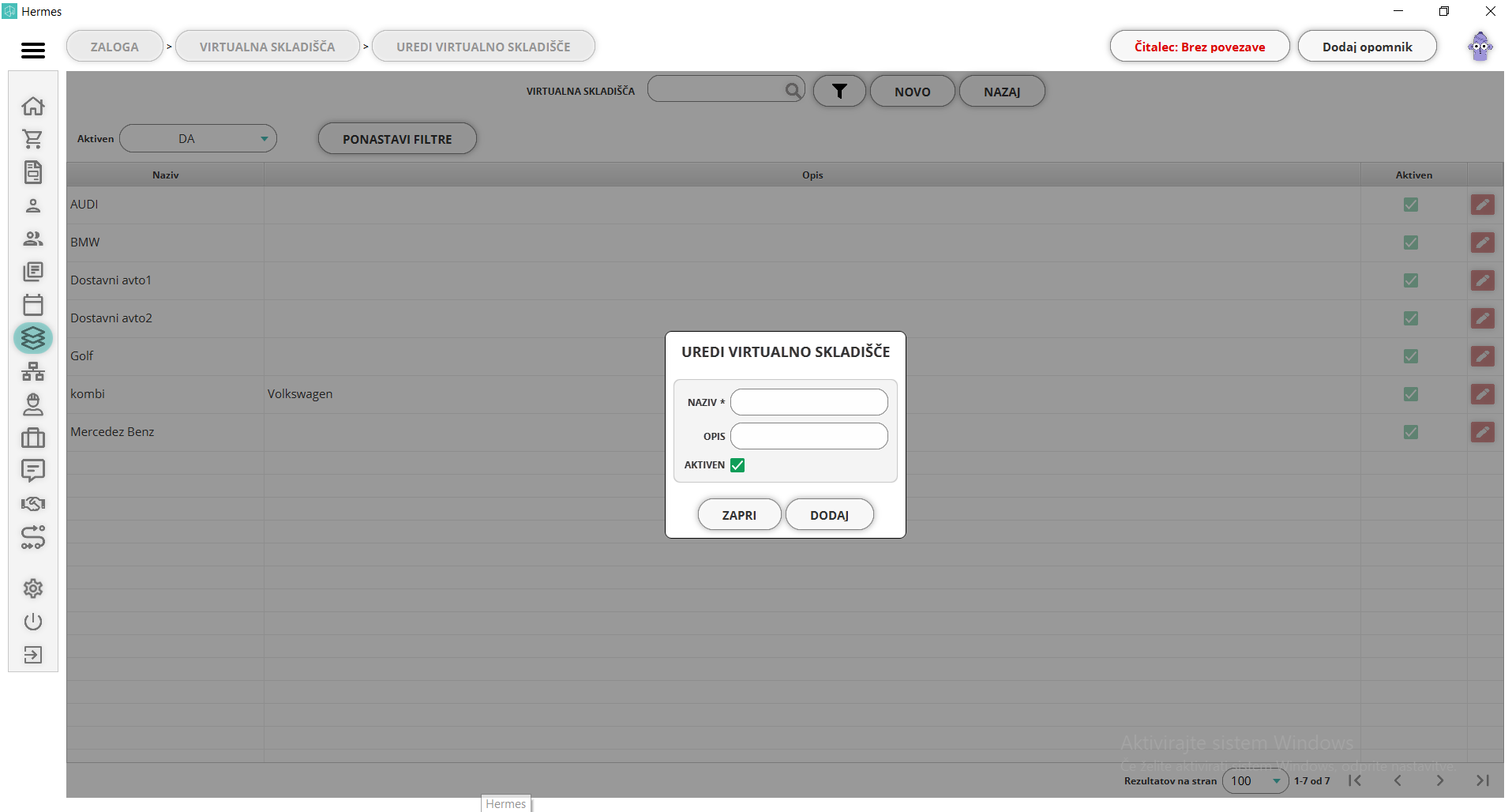Open the documents sidebar icon
The width and height of the screenshot is (1512, 812).
point(33,172)
